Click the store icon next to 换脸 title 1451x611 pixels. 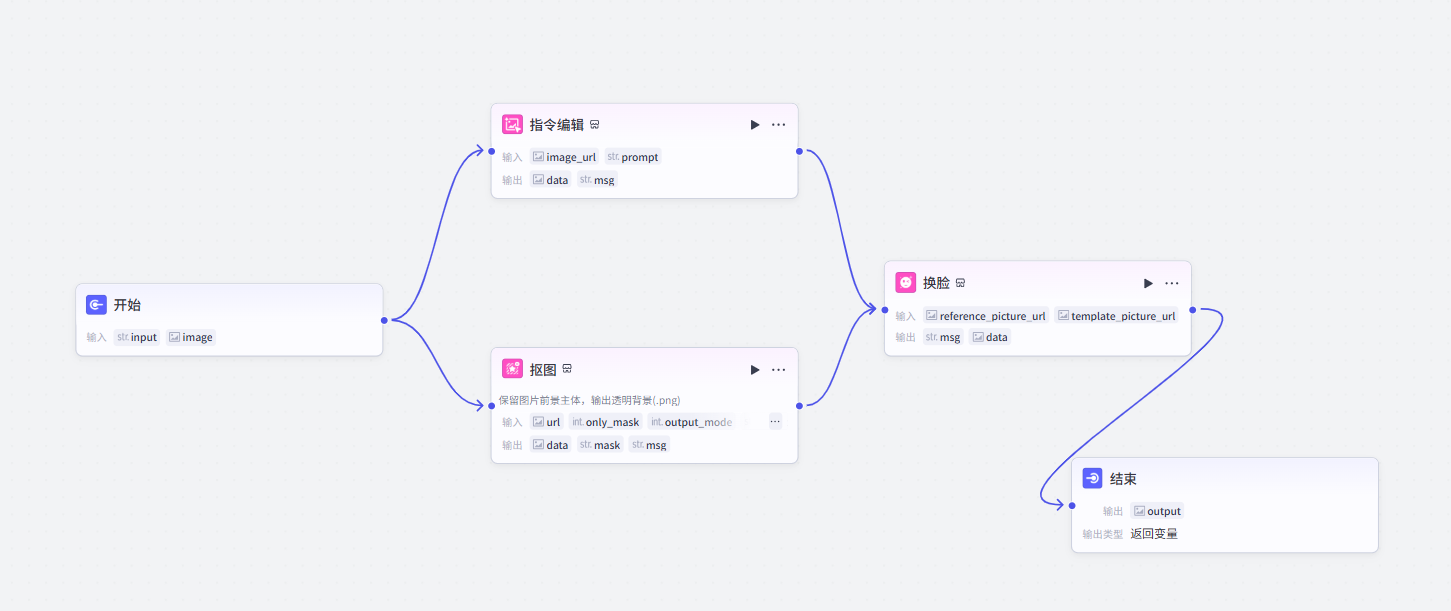(x=960, y=282)
